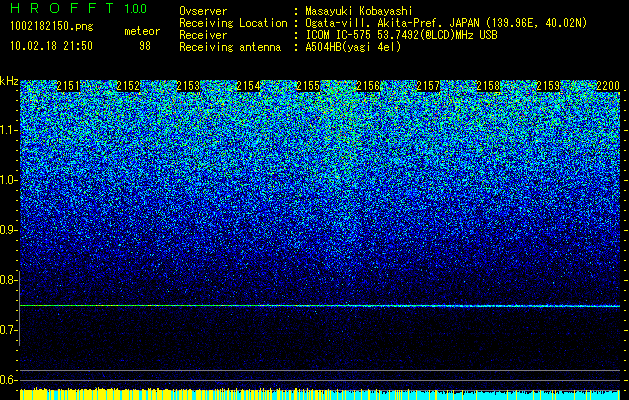The height and width of the screenshot is (400, 629).
Task: Click the 2152 time marker
Action: (128, 86)
